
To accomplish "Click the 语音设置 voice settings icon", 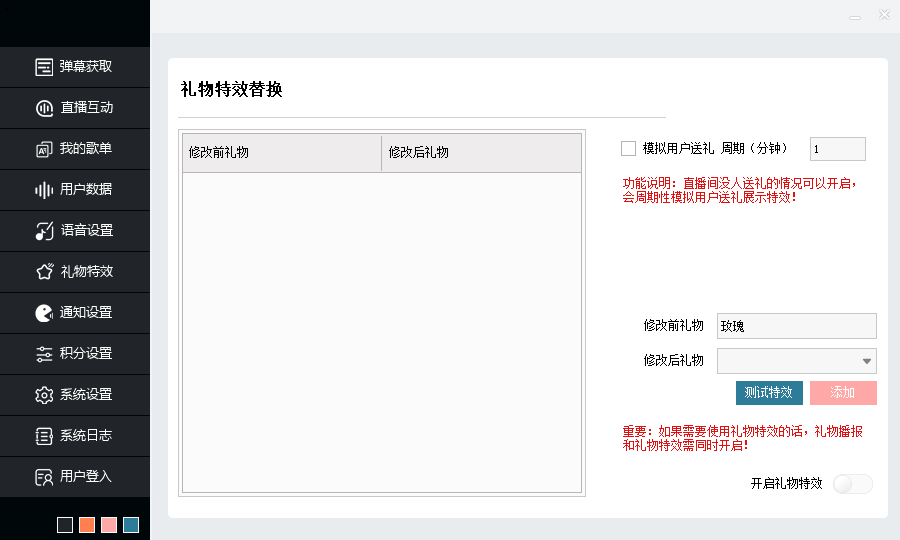I will point(44,231).
